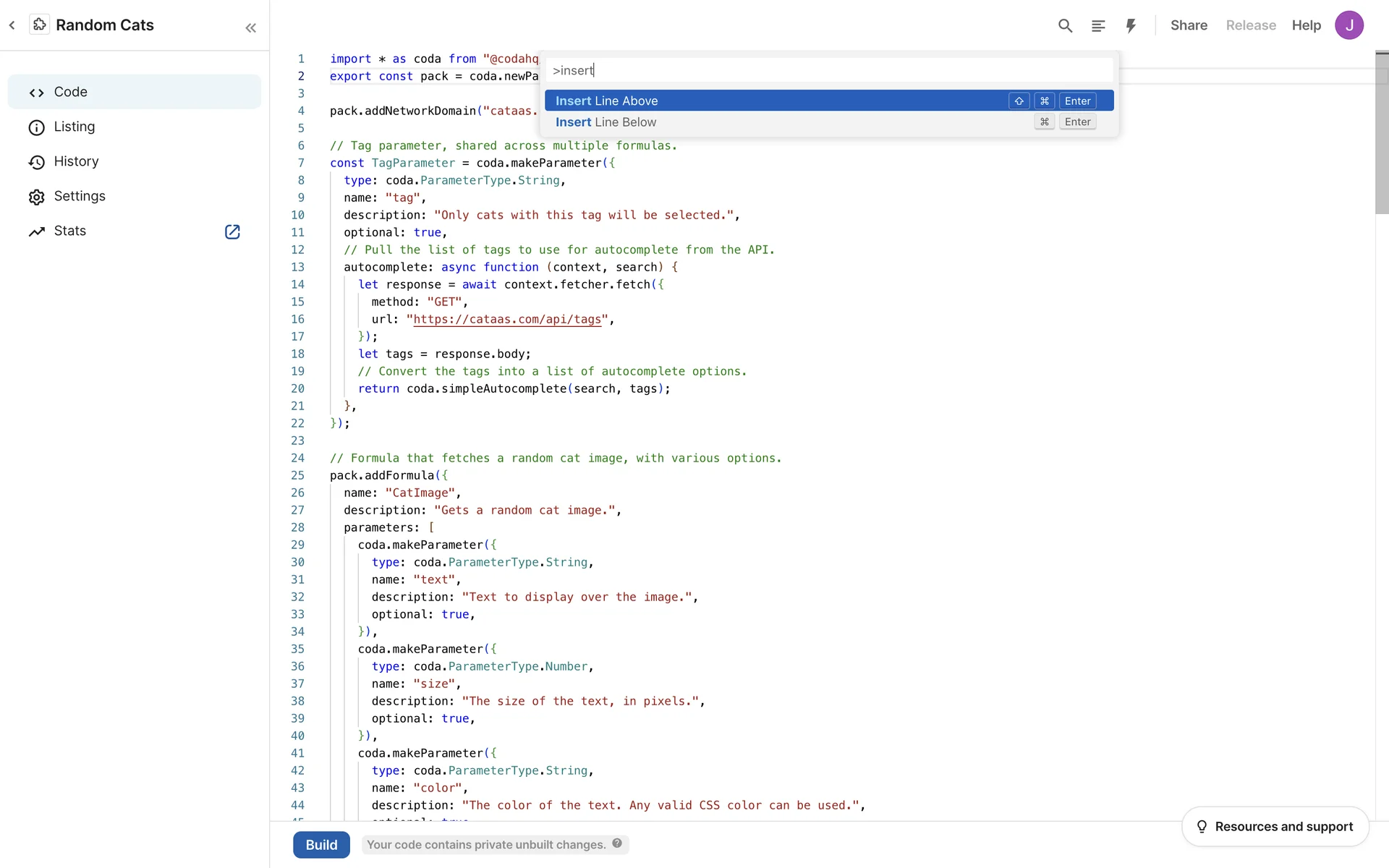1389x868 pixels.
Task: Open the Listing tab
Action: 75,127
